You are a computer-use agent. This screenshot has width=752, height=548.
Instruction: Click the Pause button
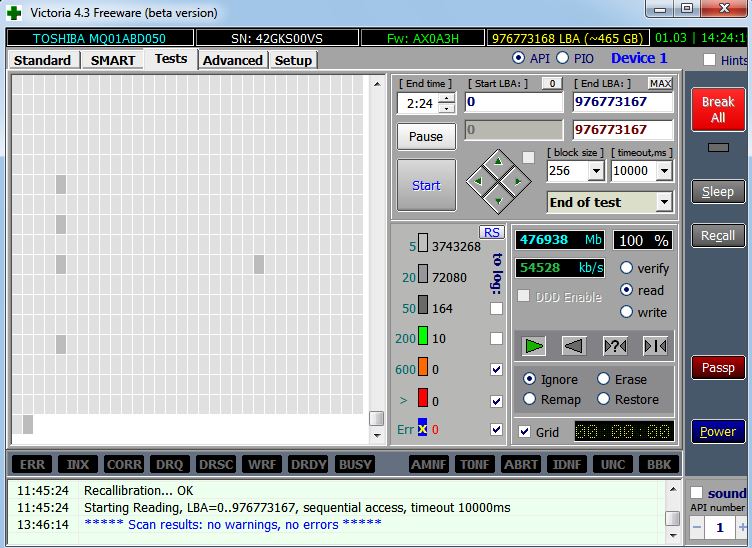click(426, 137)
